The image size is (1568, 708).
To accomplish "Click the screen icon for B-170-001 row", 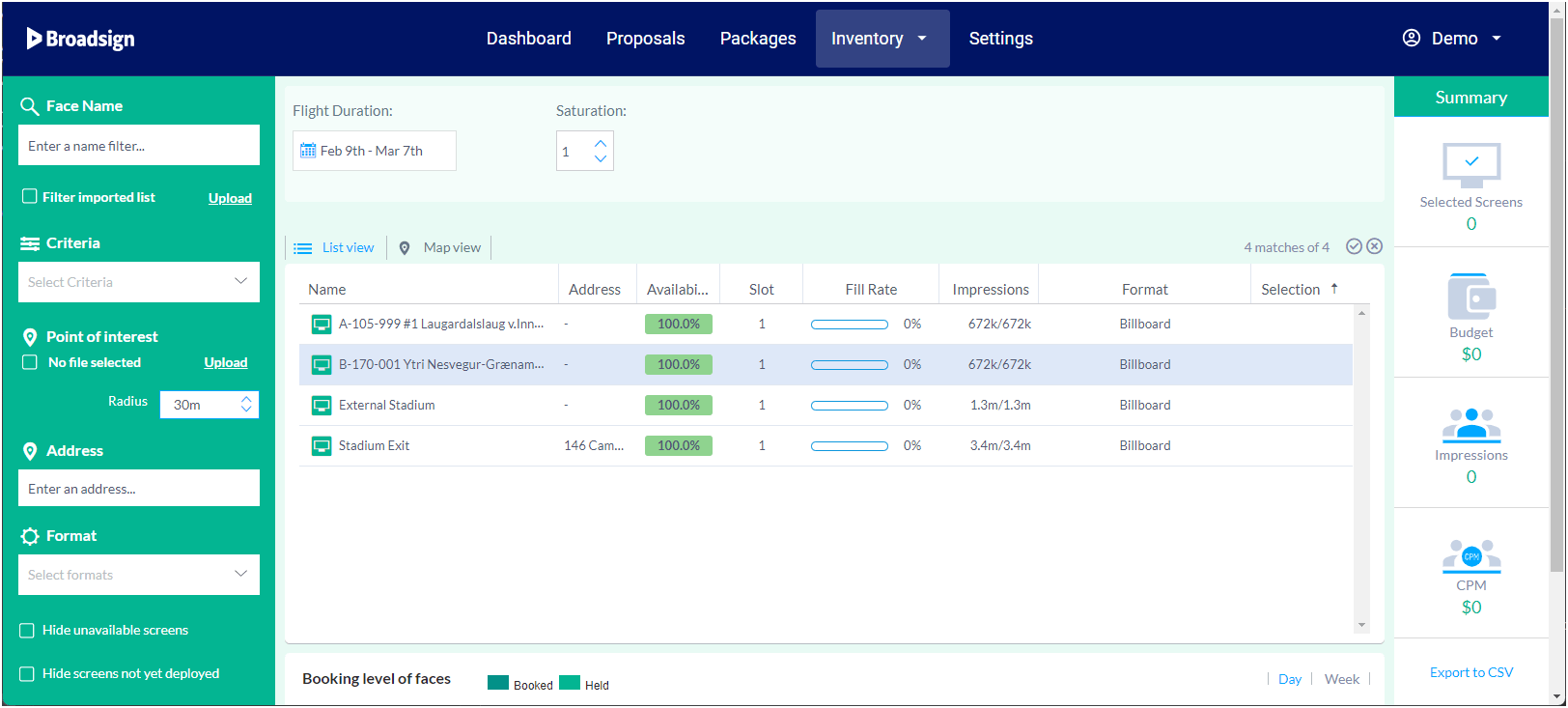I will 322,365.
